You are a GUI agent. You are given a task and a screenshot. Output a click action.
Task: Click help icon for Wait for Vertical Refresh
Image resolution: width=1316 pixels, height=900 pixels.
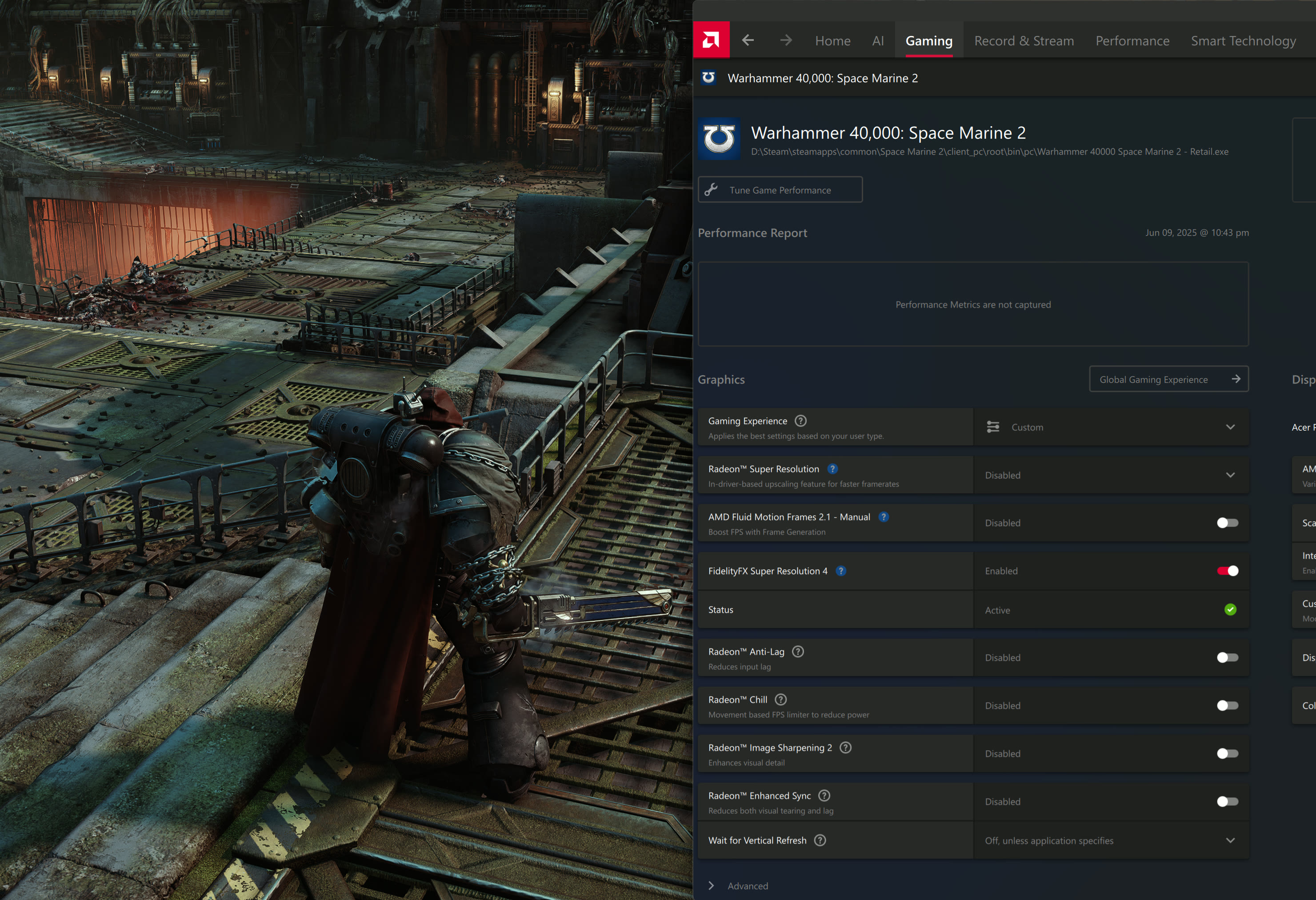pos(820,840)
